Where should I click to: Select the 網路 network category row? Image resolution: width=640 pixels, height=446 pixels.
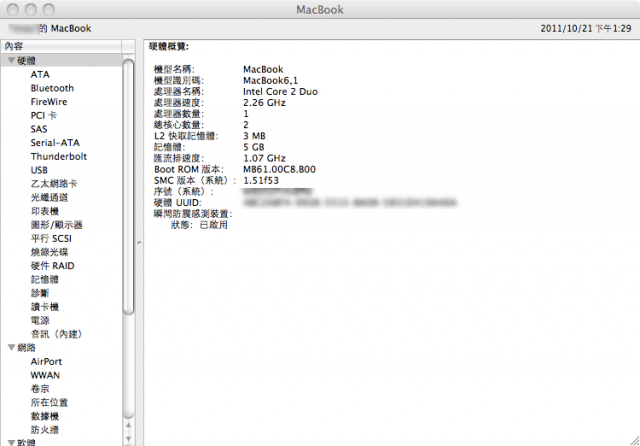[x=61, y=347]
